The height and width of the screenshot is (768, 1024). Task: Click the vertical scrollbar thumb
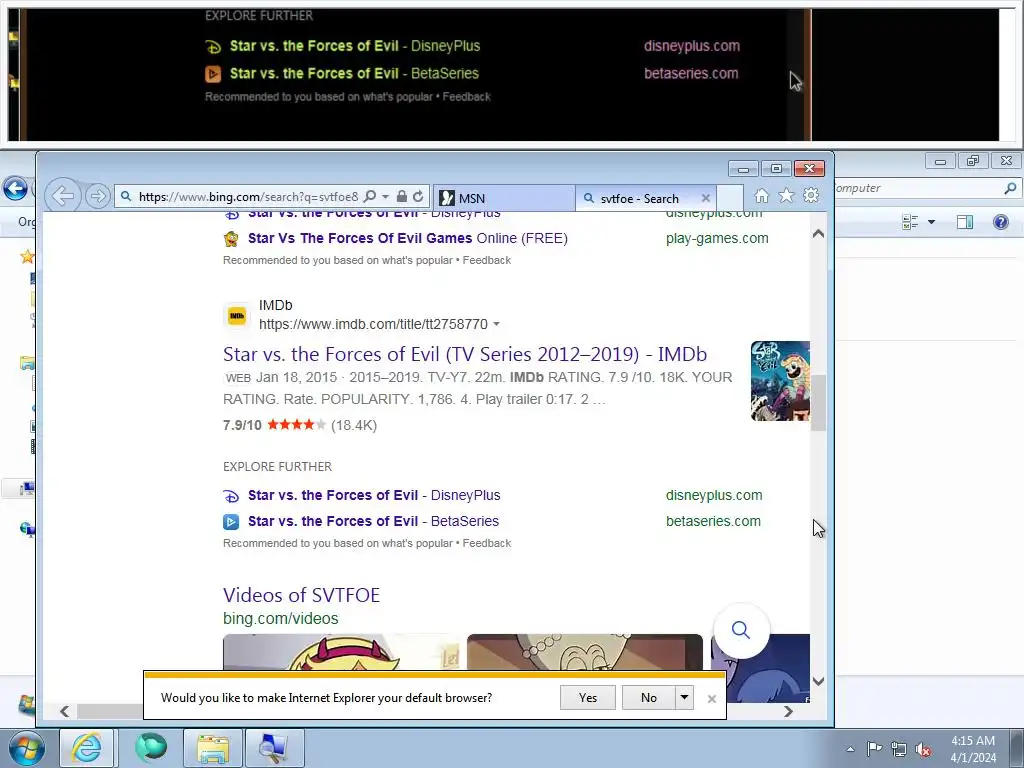coord(818,403)
